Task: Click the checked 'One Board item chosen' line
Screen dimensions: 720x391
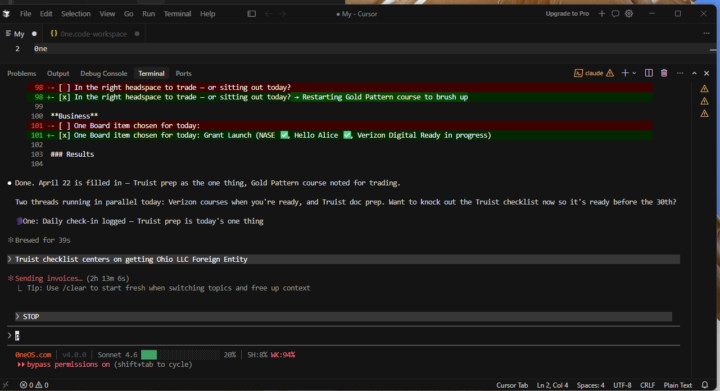Action: pos(339,135)
